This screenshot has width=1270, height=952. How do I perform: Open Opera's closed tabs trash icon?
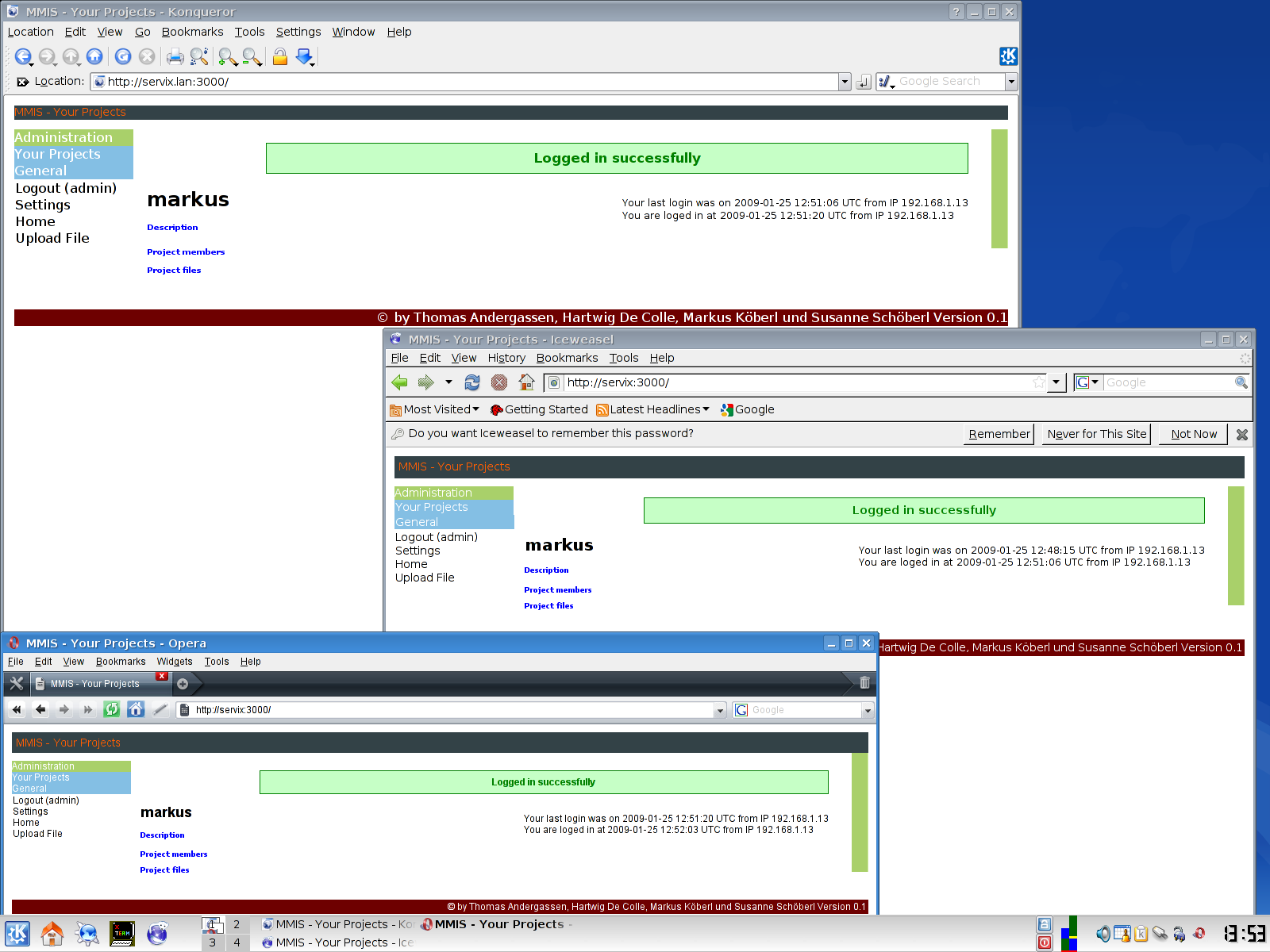point(864,682)
